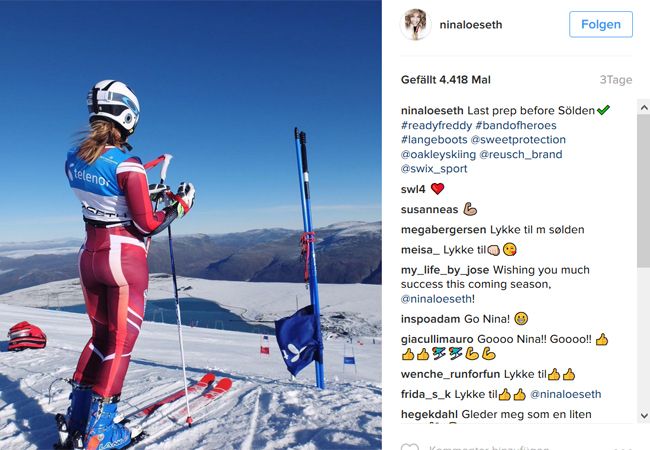Open commenter megabergersen's profile
This screenshot has height=450, width=650.
[444, 230]
